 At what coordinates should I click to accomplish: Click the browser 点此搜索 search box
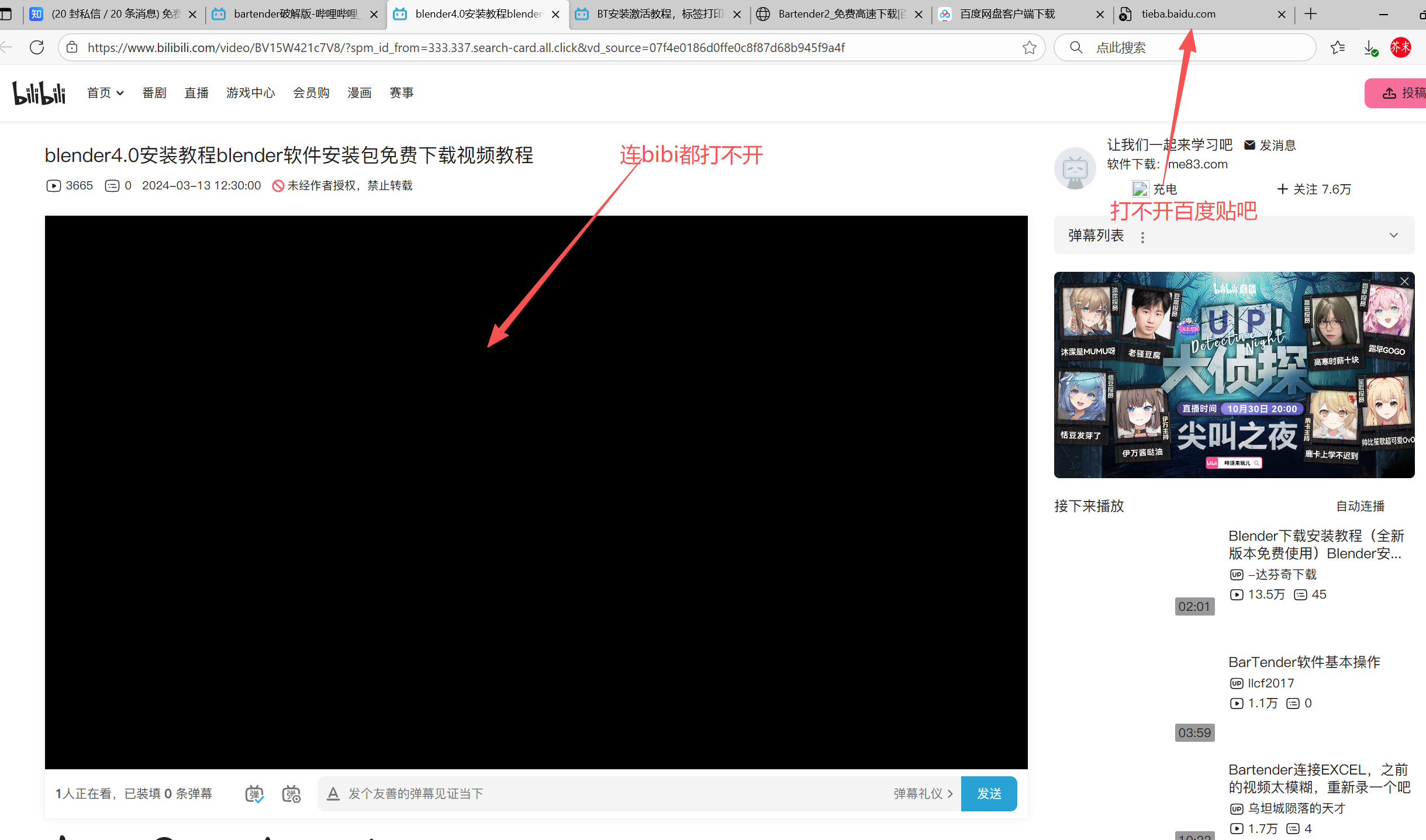click(1185, 47)
